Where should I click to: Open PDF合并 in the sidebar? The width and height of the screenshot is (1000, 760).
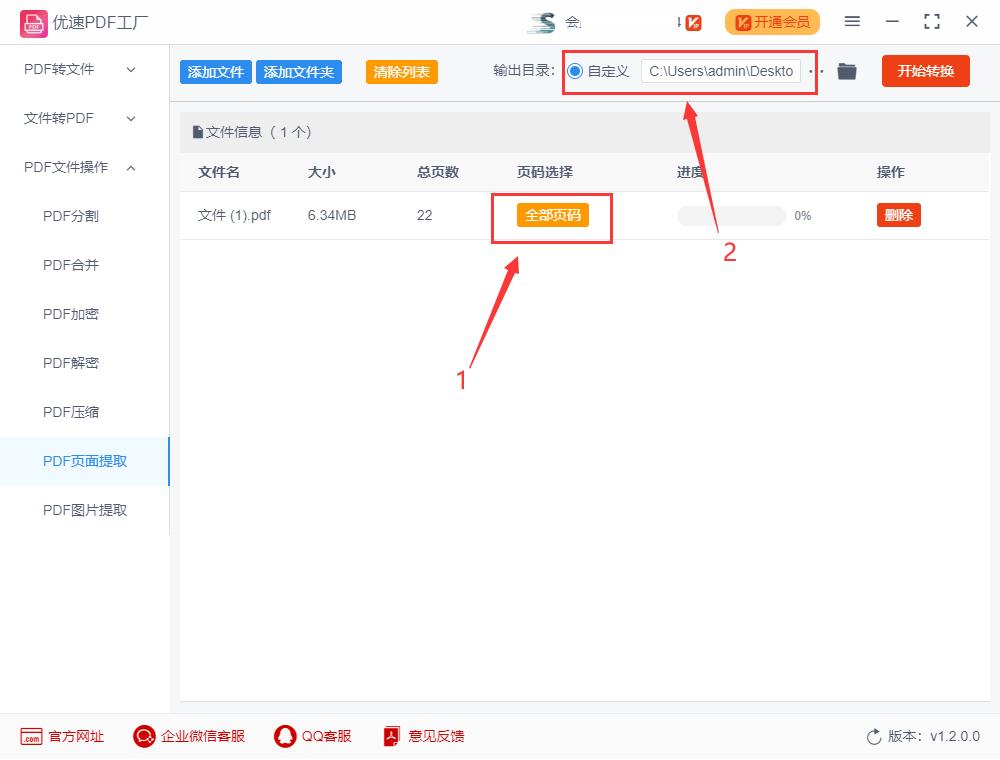(x=71, y=265)
